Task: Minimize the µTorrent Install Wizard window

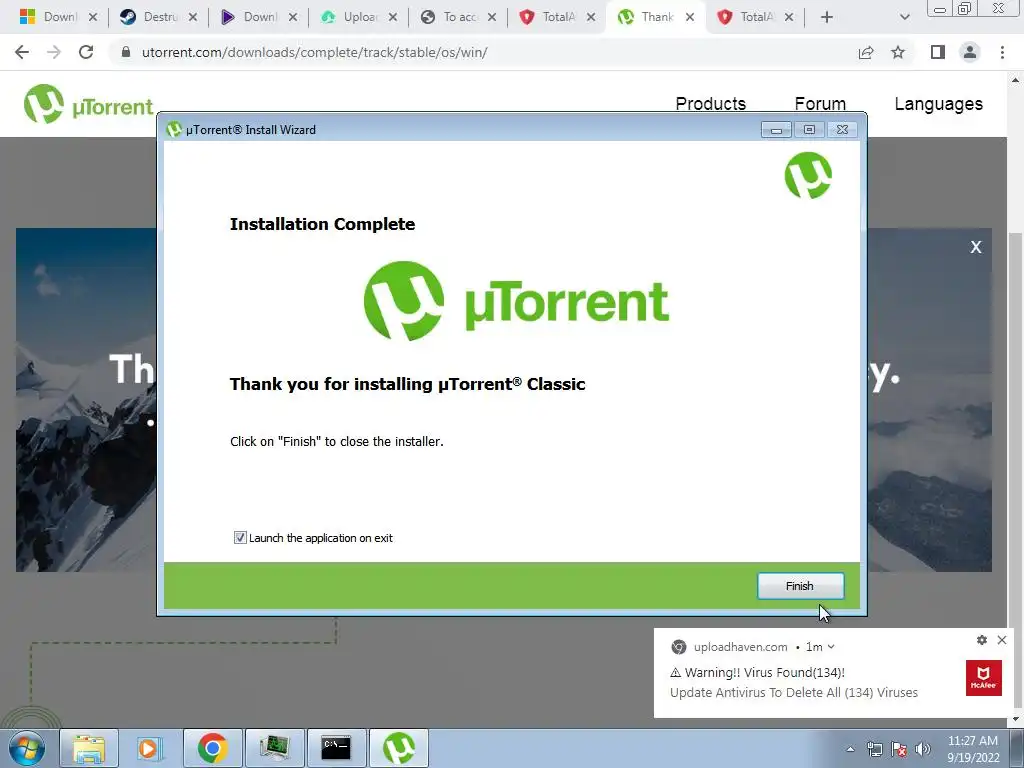Action: [776, 129]
